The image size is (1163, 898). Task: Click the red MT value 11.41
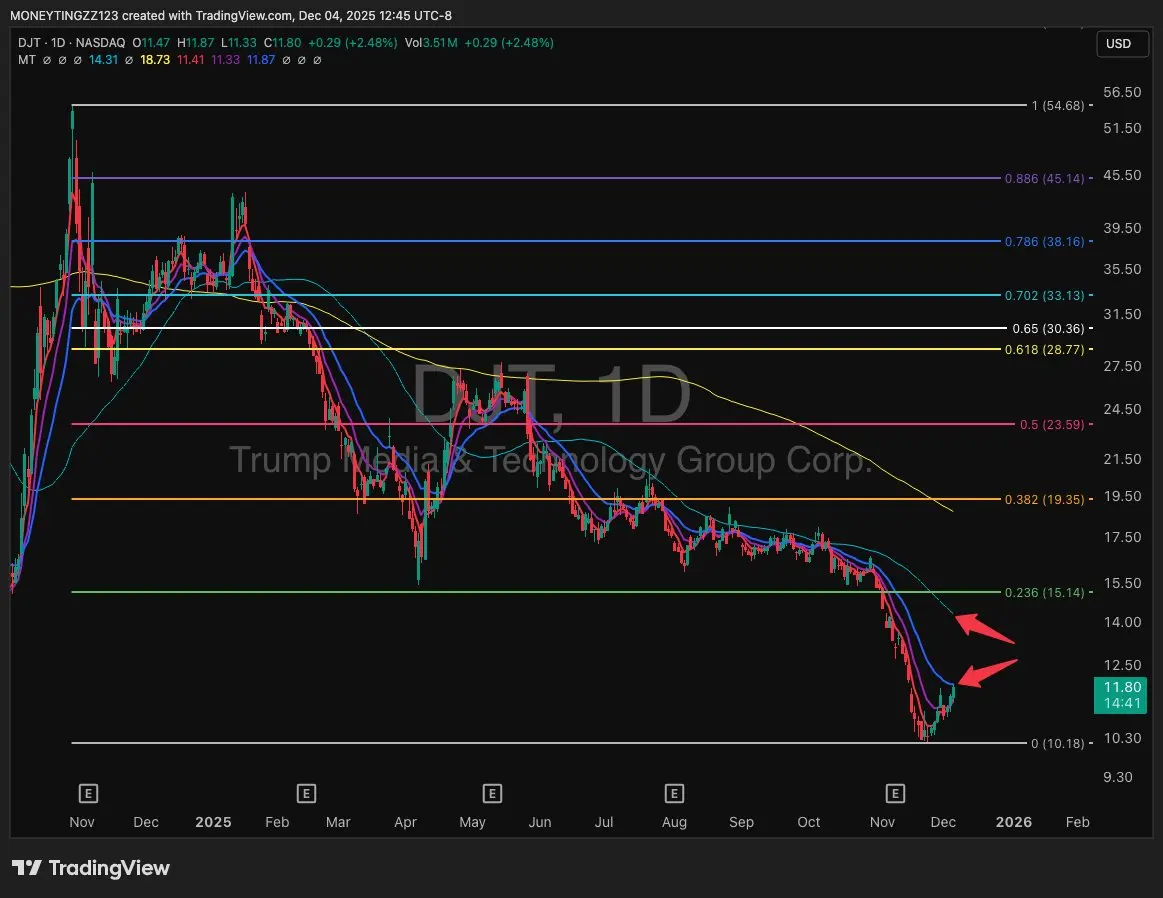pyautogui.click(x=191, y=60)
